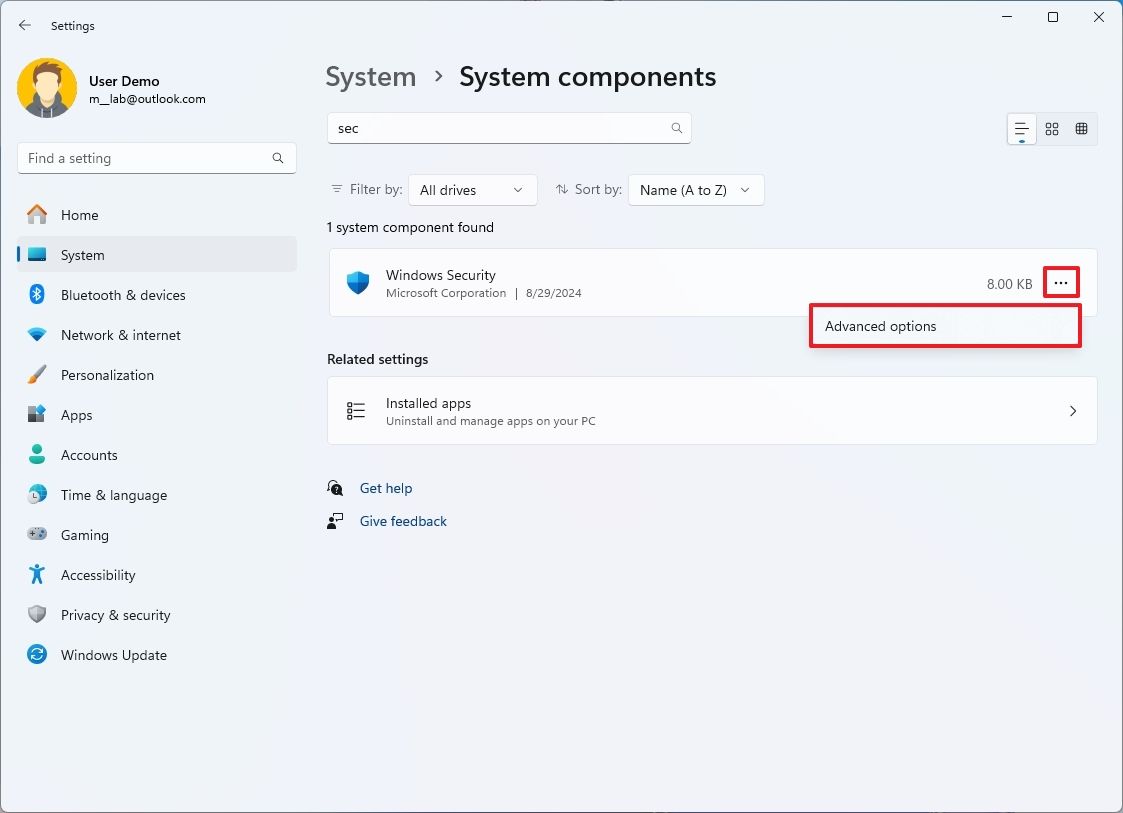Click the User Demo profile picture
Viewport: 1123px width, 813px height.
47,88
